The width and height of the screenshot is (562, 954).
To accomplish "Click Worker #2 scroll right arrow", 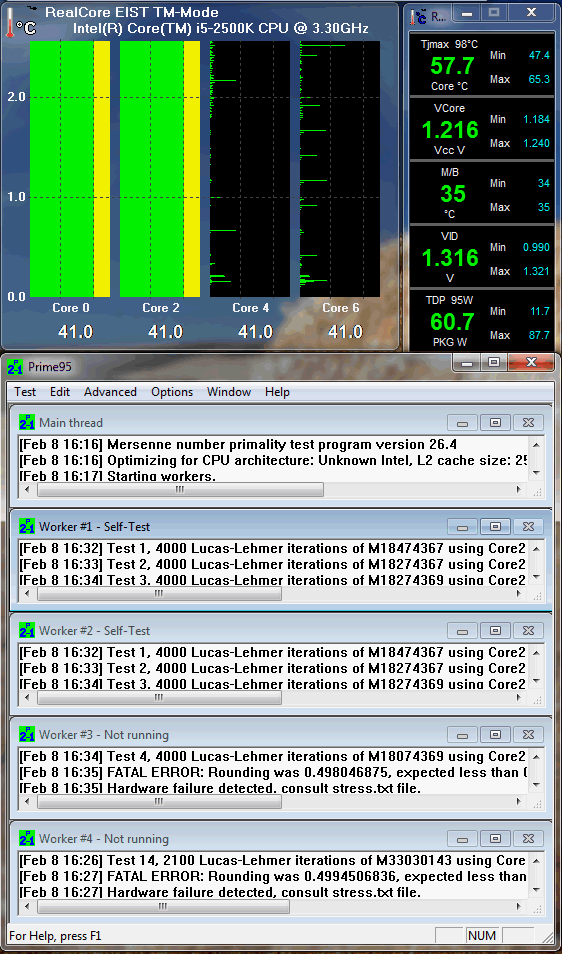I will tap(519, 698).
